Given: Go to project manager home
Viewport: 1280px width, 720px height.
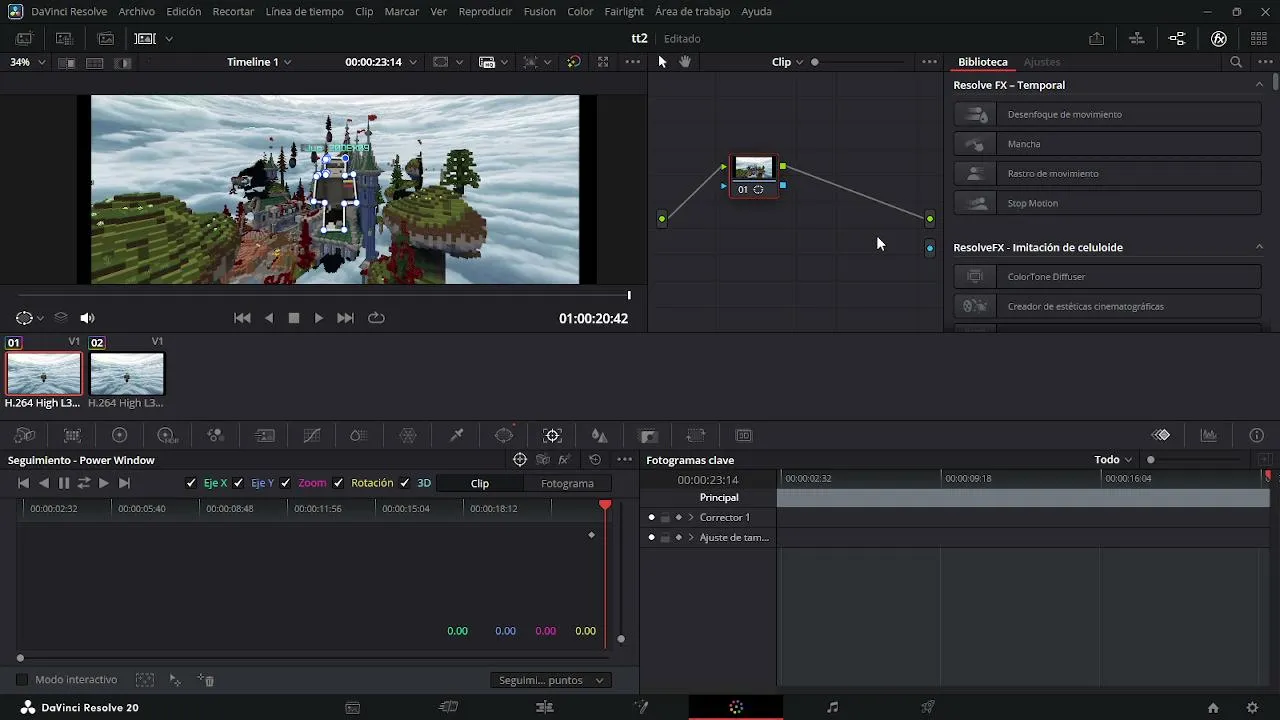Looking at the screenshot, I should coord(1213,708).
